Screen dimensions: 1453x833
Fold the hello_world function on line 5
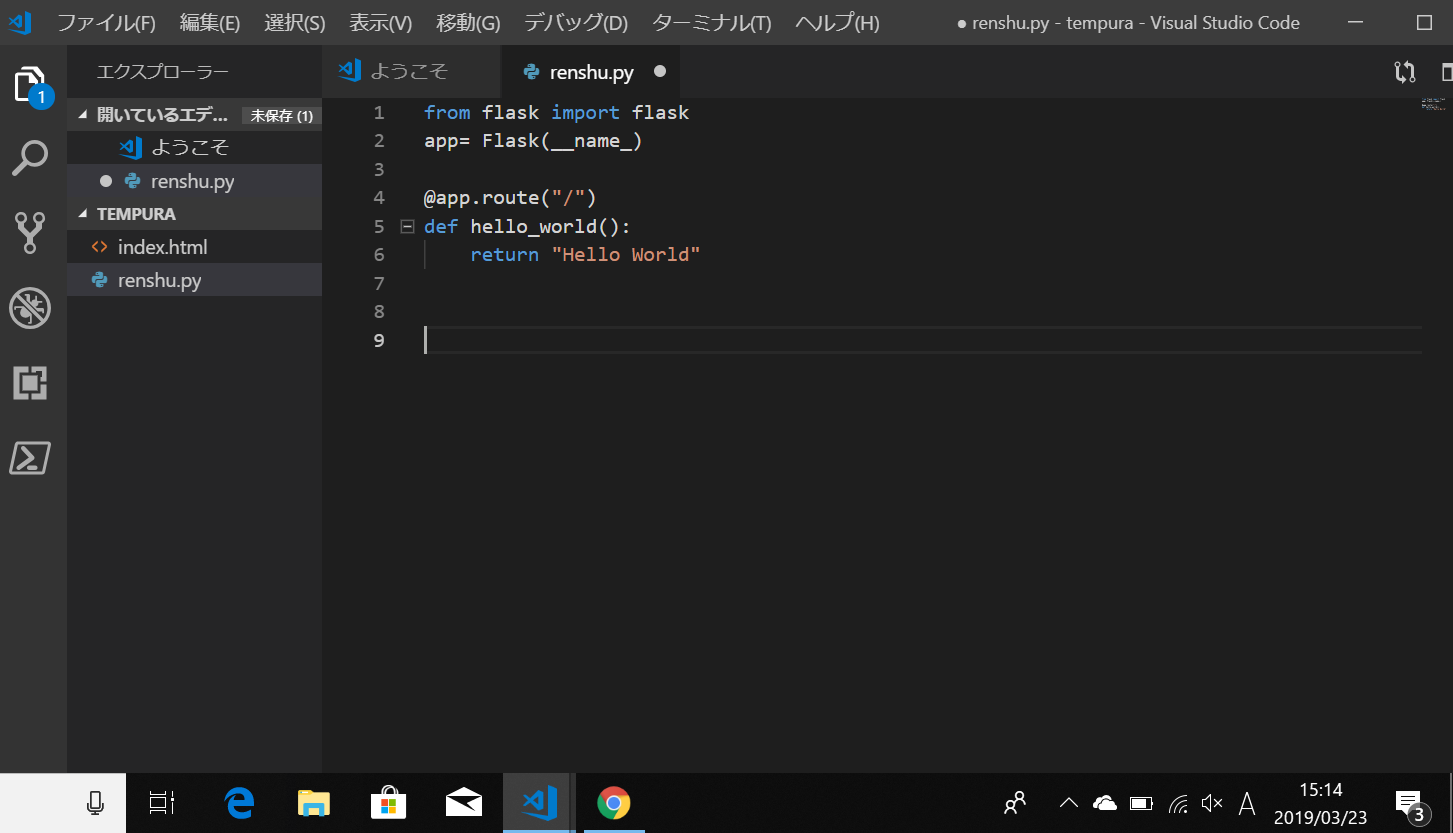tap(407, 226)
